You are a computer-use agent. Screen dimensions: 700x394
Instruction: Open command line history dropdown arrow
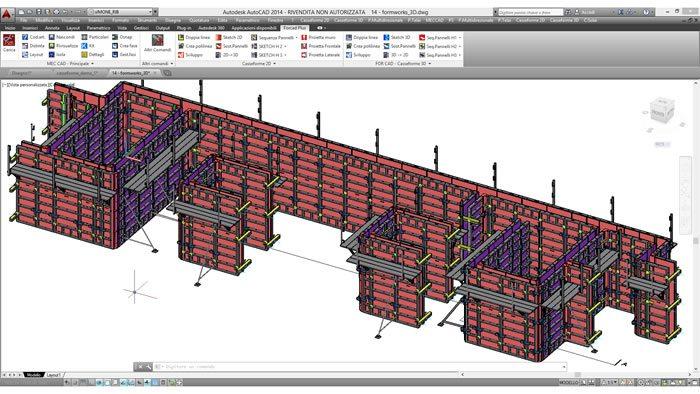coord(564,367)
